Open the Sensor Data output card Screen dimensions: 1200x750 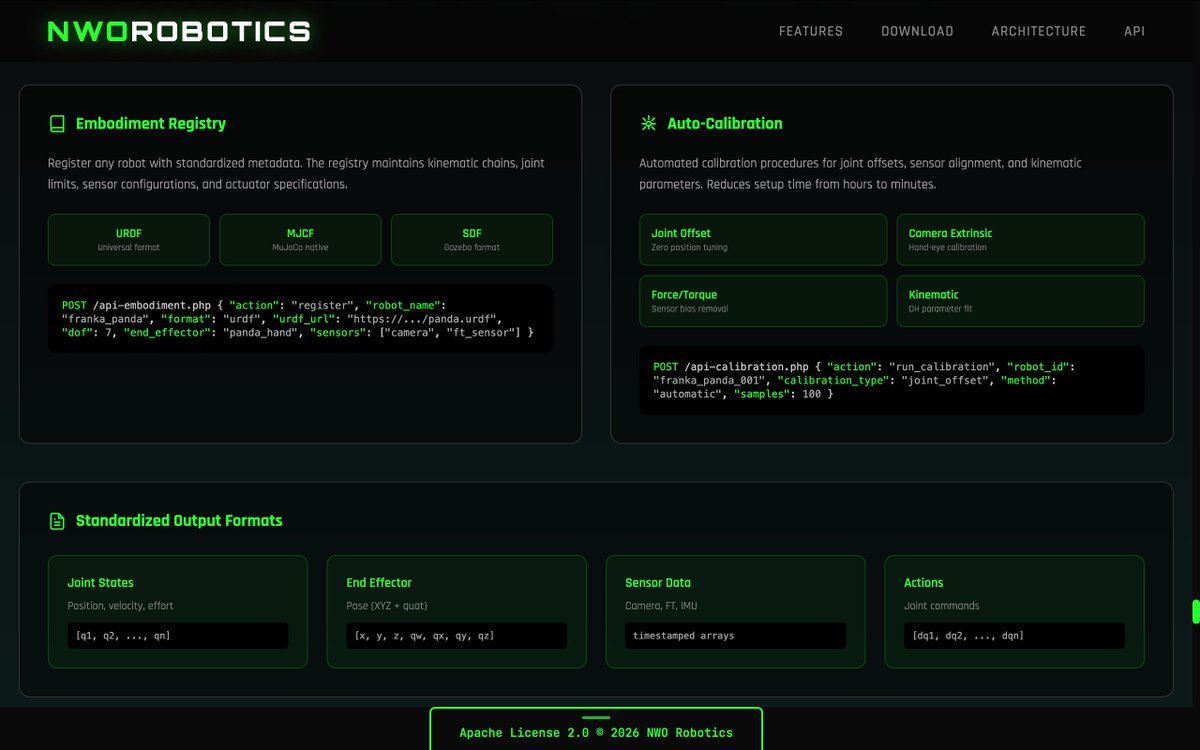(736, 612)
